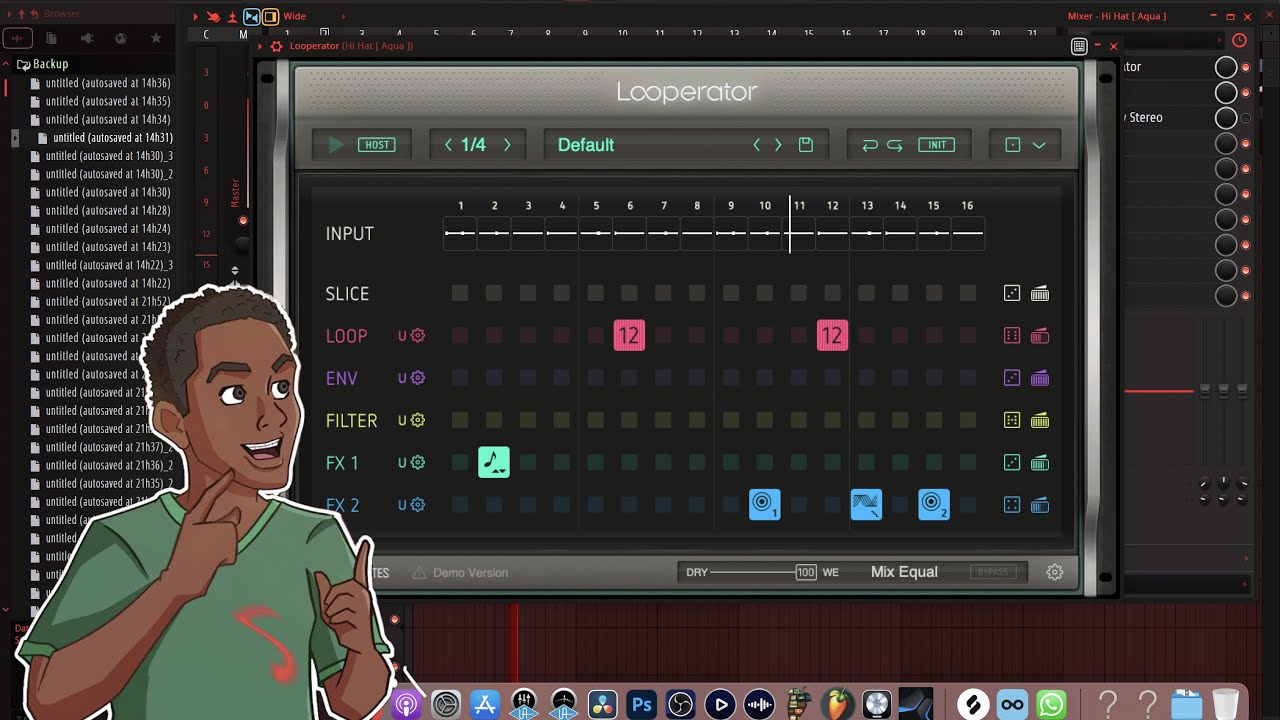
Task: Select the LOOP 12 cell at step 6
Action: [x=629, y=336]
